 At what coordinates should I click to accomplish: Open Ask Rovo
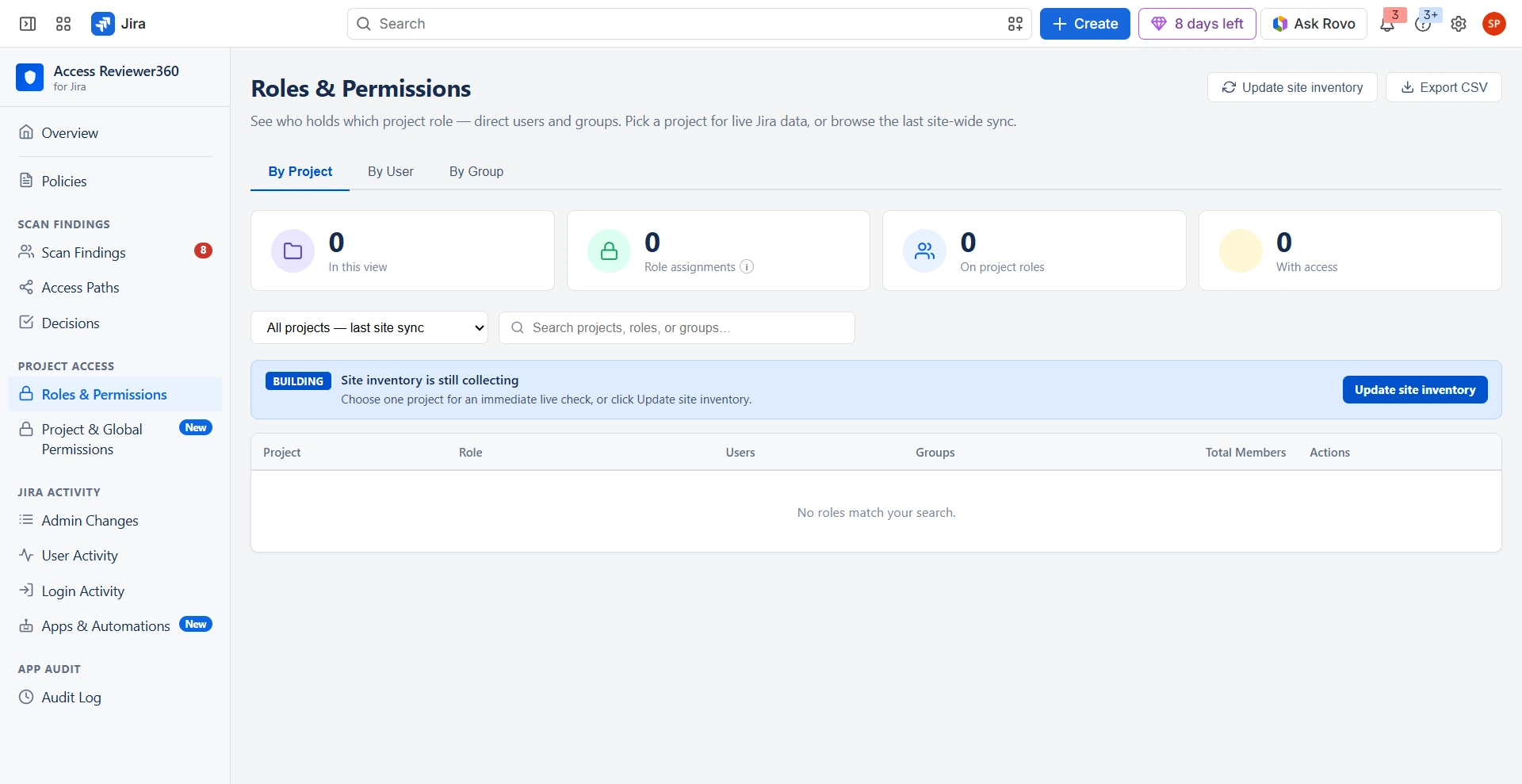pyautogui.click(x=1314, y=24)
